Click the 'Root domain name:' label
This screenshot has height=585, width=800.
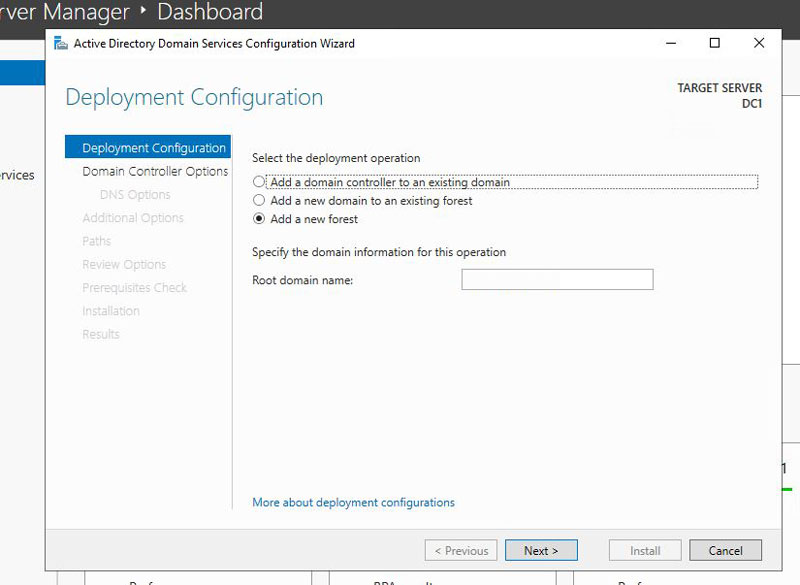point(302,280)
